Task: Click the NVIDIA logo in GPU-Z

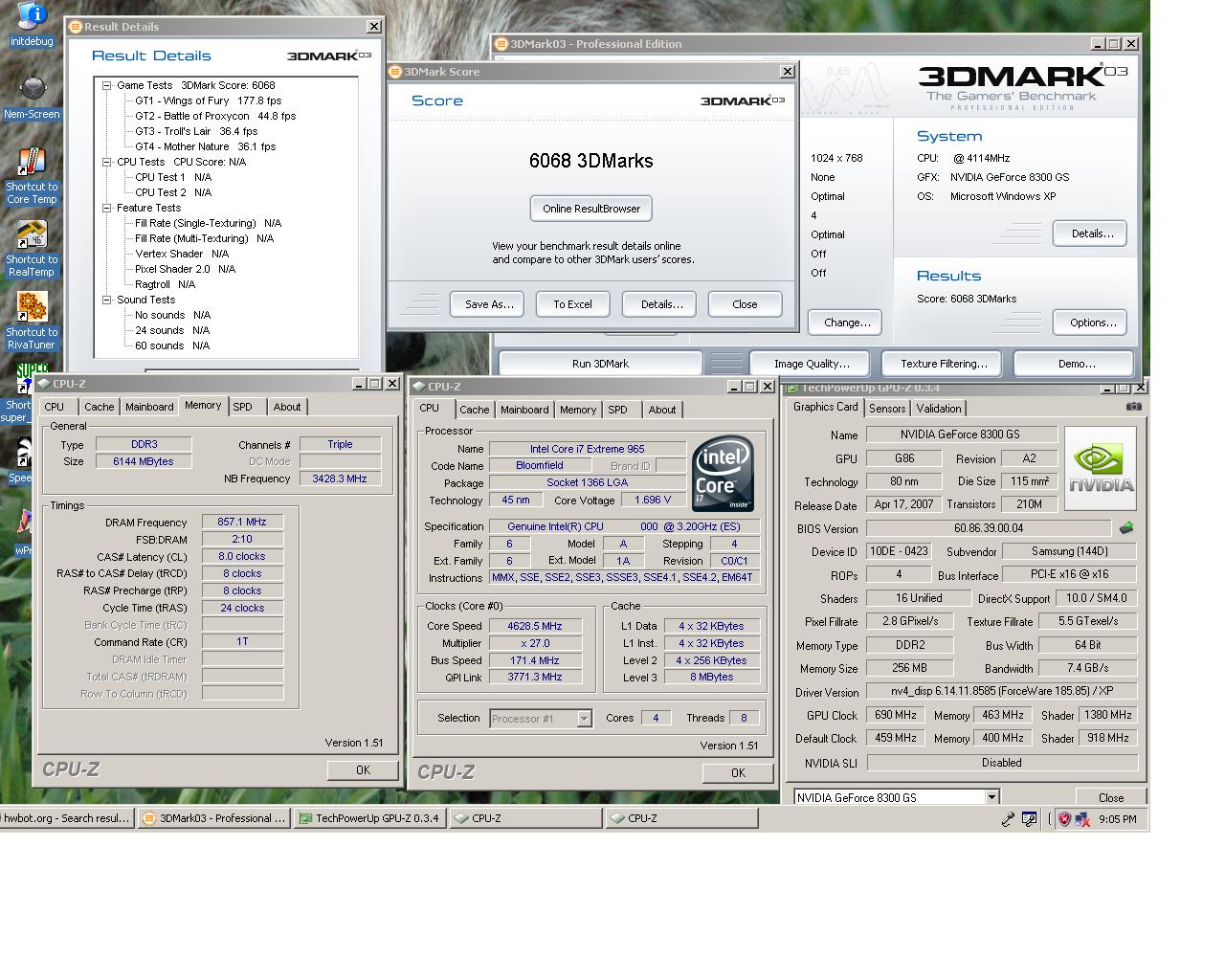Action: point(1101,469)
